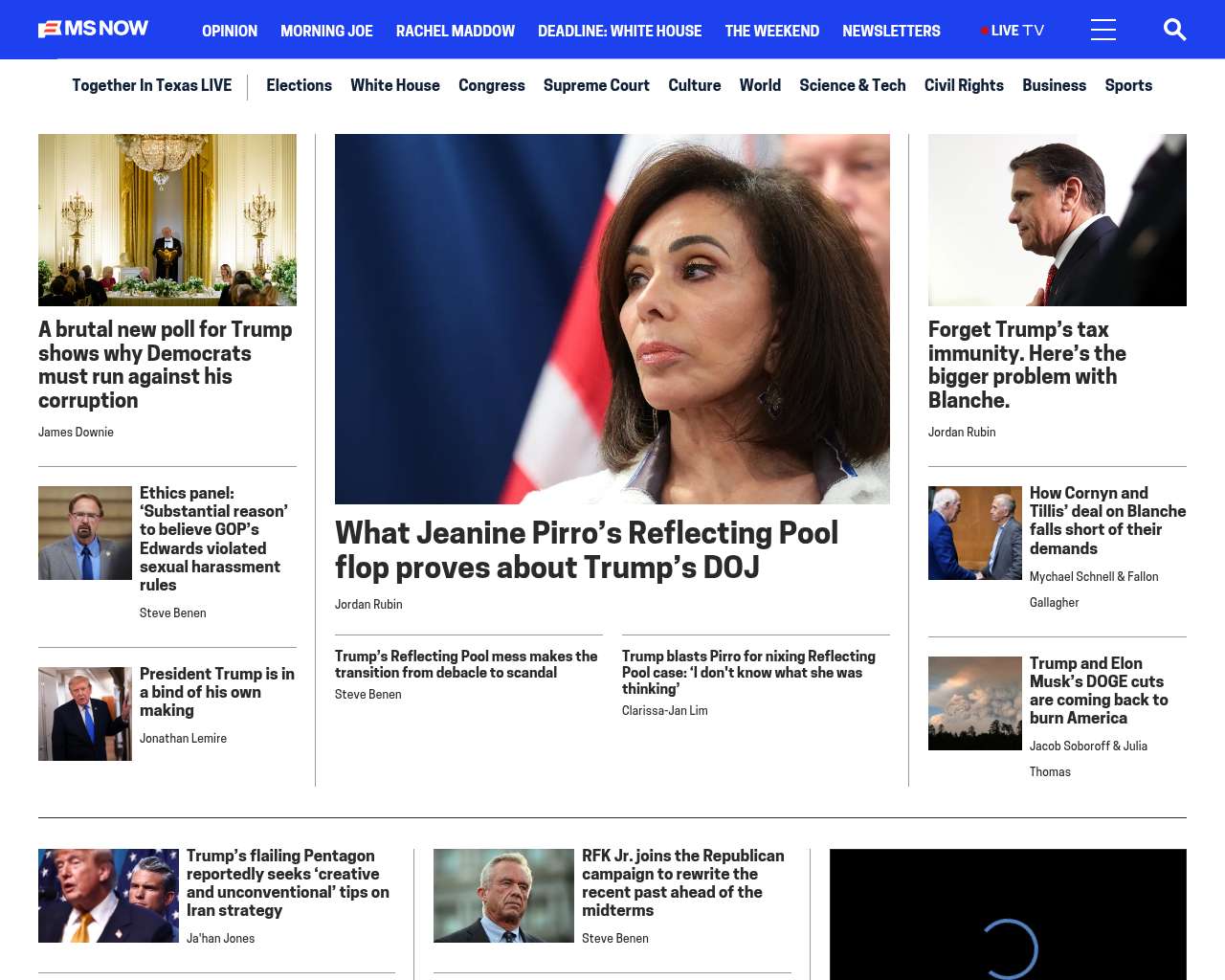This screenshot has height=980, width=1225.
Task: Open Newsletters in the top nav
Action: click(x=891, y=31)
